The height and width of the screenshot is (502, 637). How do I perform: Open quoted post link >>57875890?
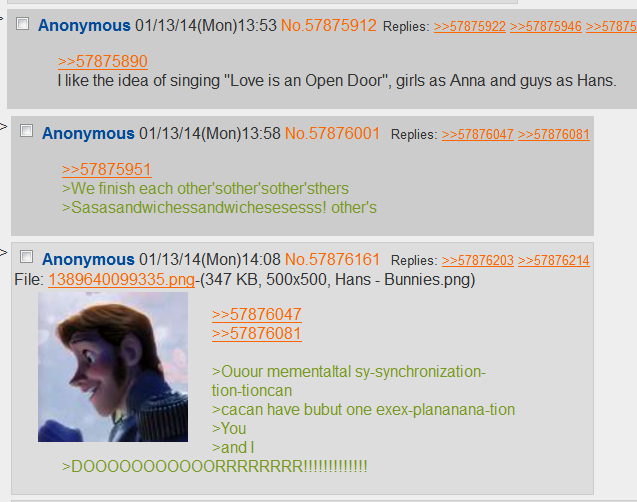[x=103, y=62]
